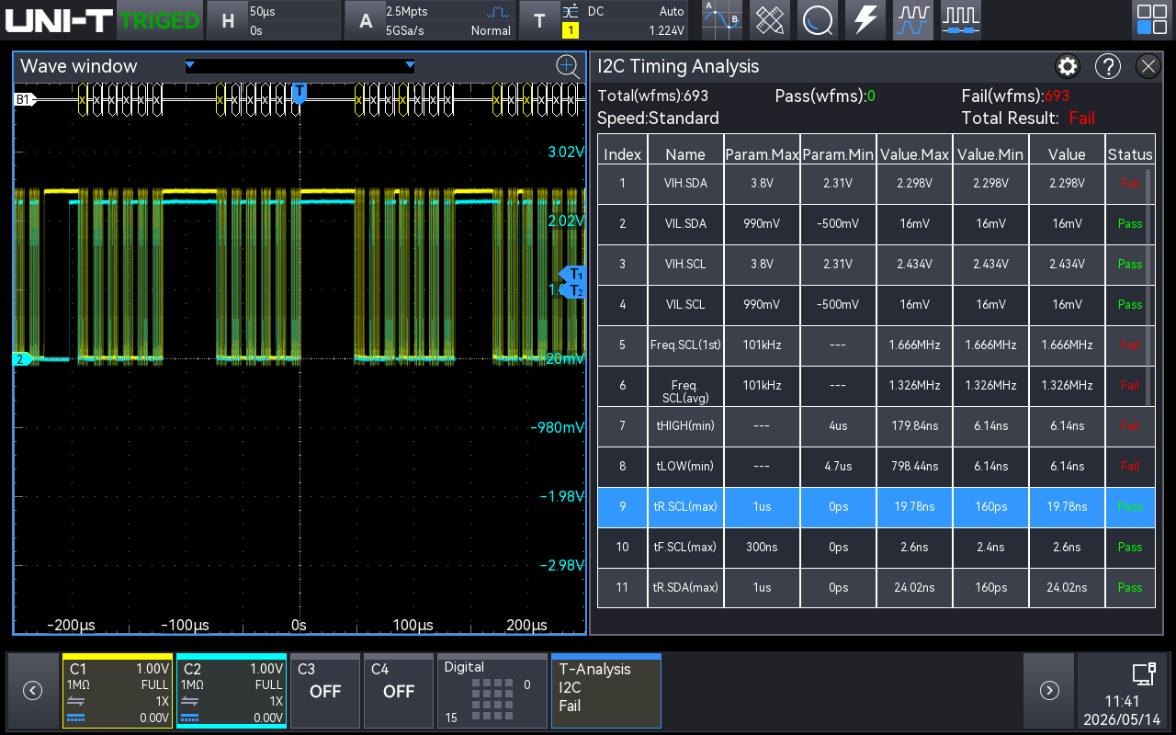Viewport: 1176px width, 735px height.
Task: Click the trigger source channel 1 indicator
Action: (x=570, y=30)
